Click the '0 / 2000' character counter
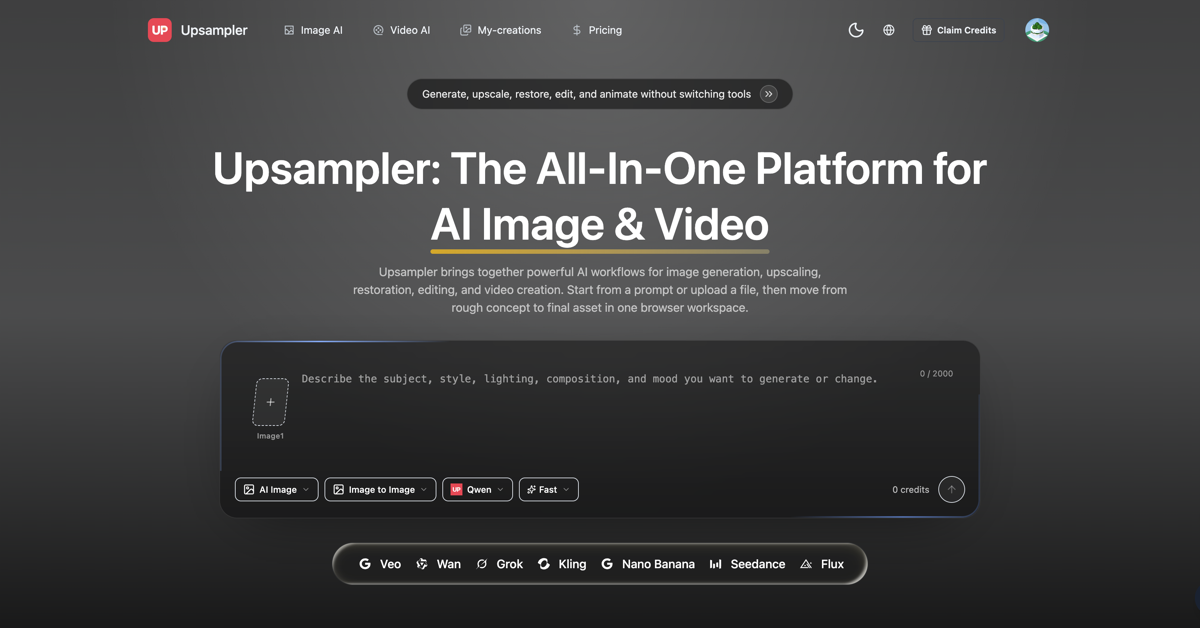 point(936,374)
